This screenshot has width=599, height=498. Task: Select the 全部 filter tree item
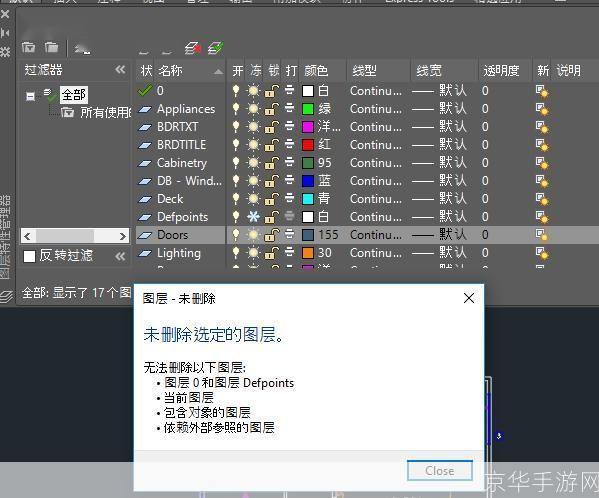[x=74, y=95]
